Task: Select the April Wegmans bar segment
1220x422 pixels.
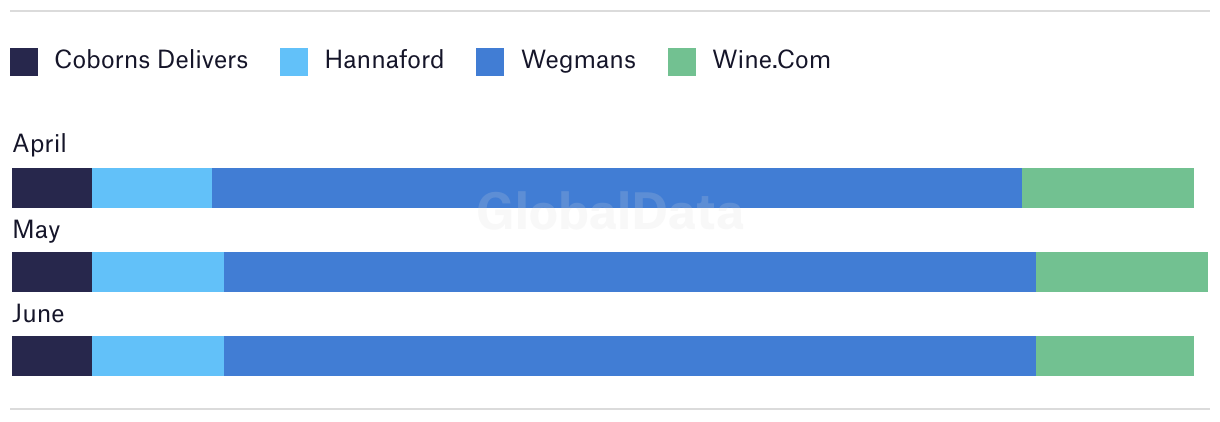Action: click(617, 188)
